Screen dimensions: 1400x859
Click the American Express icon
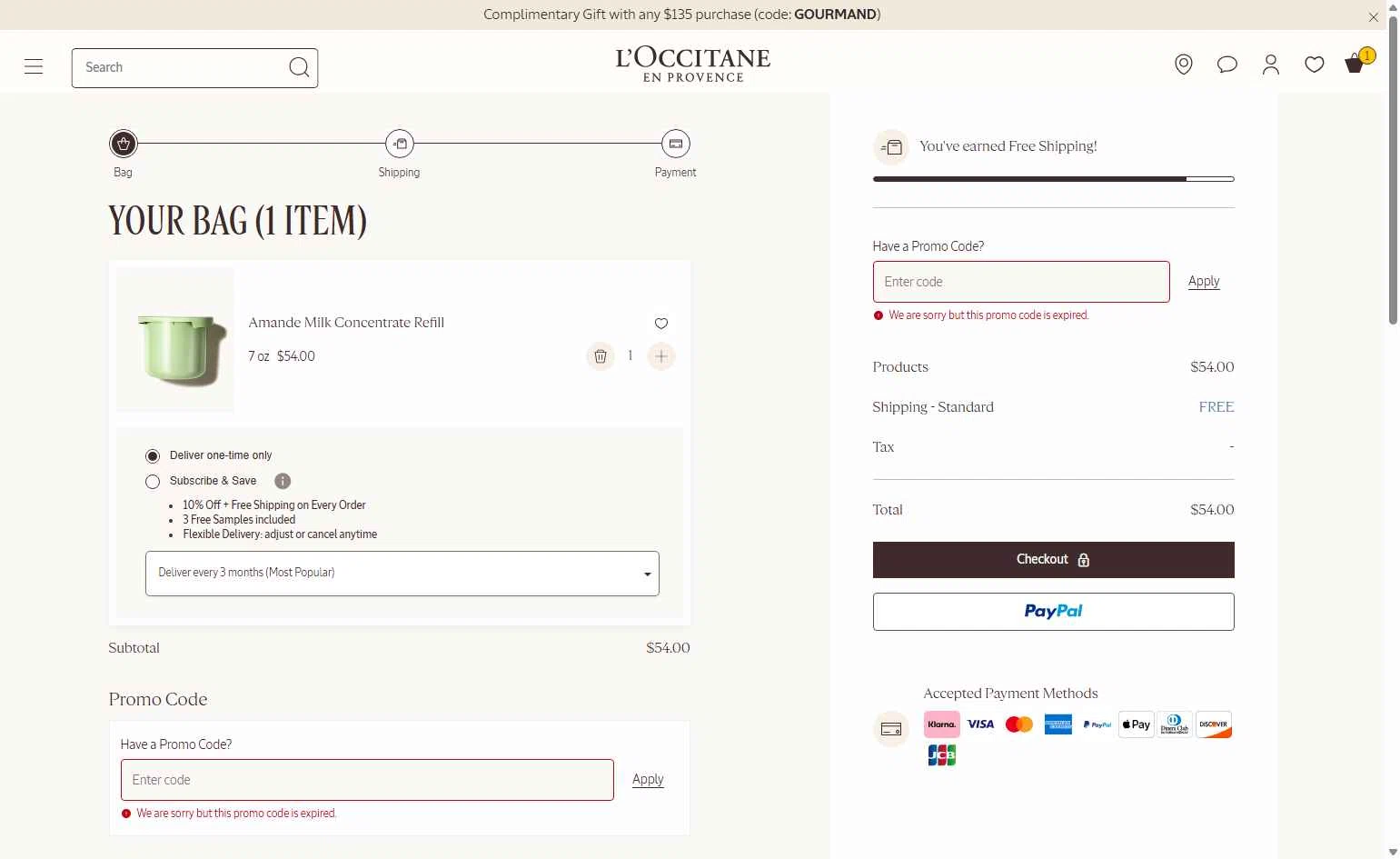1058,724
